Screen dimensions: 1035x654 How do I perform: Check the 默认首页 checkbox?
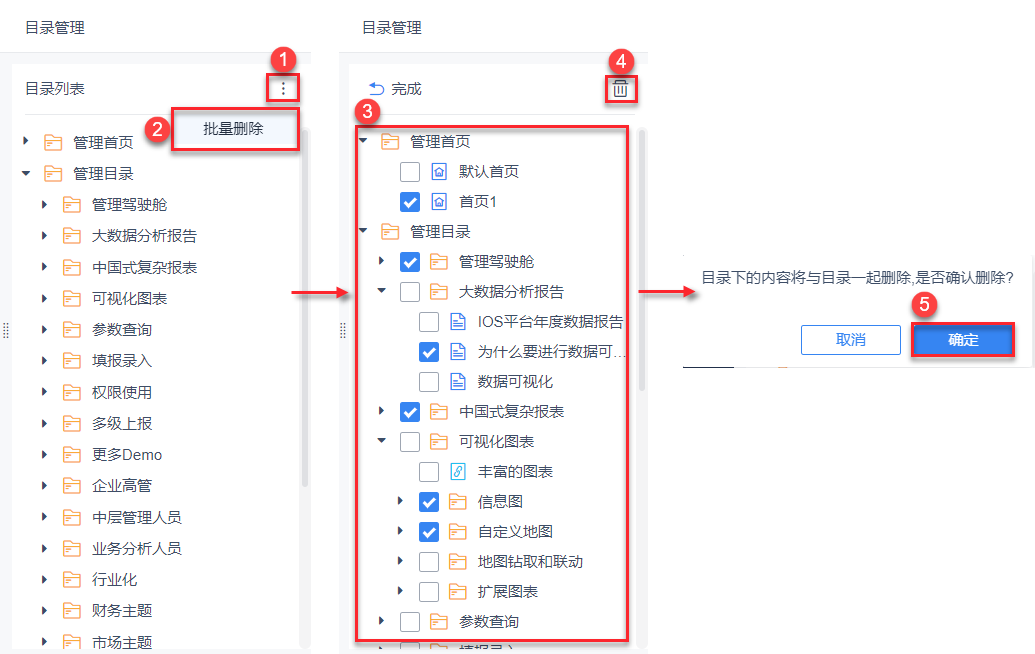click(410, 172)
